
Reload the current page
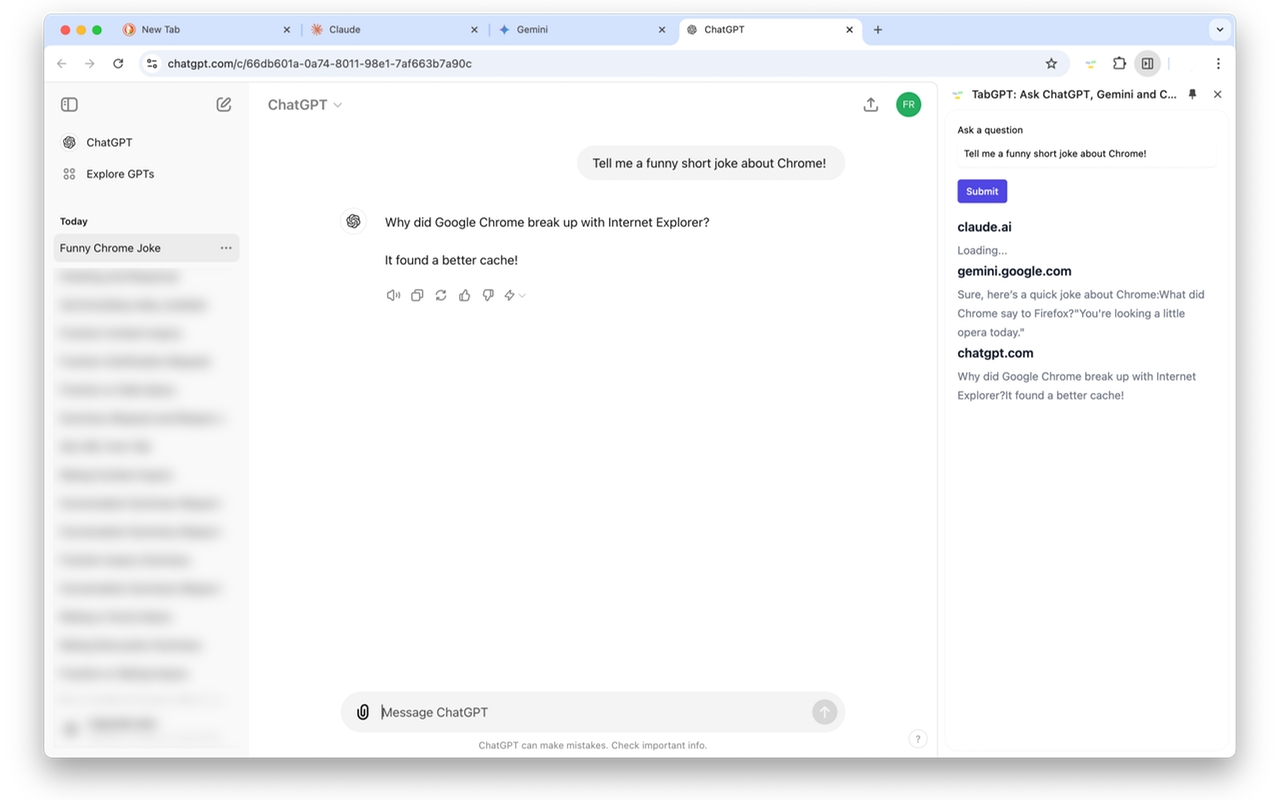[118, 63]
